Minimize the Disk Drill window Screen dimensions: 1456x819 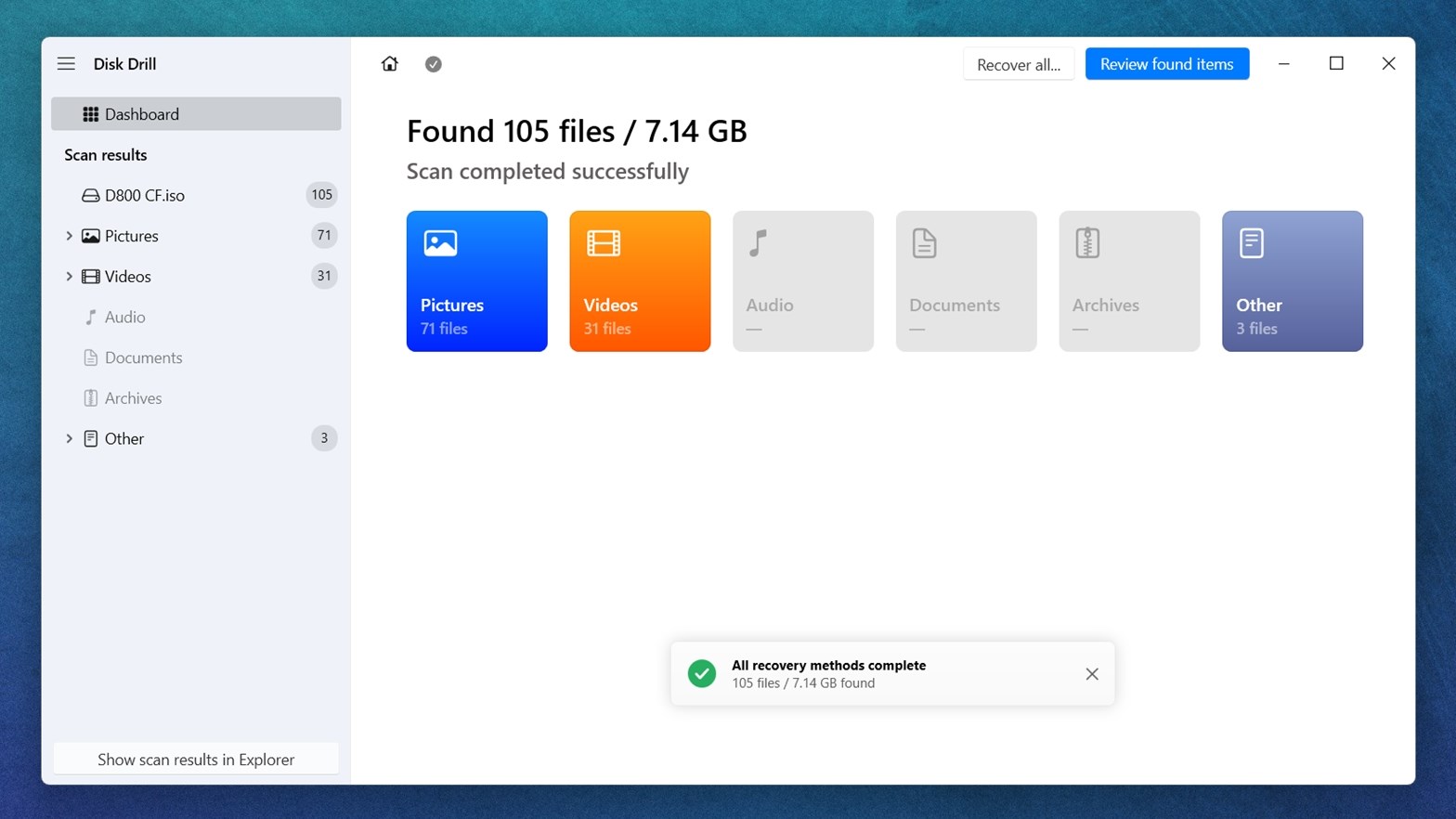point(1284,63)
